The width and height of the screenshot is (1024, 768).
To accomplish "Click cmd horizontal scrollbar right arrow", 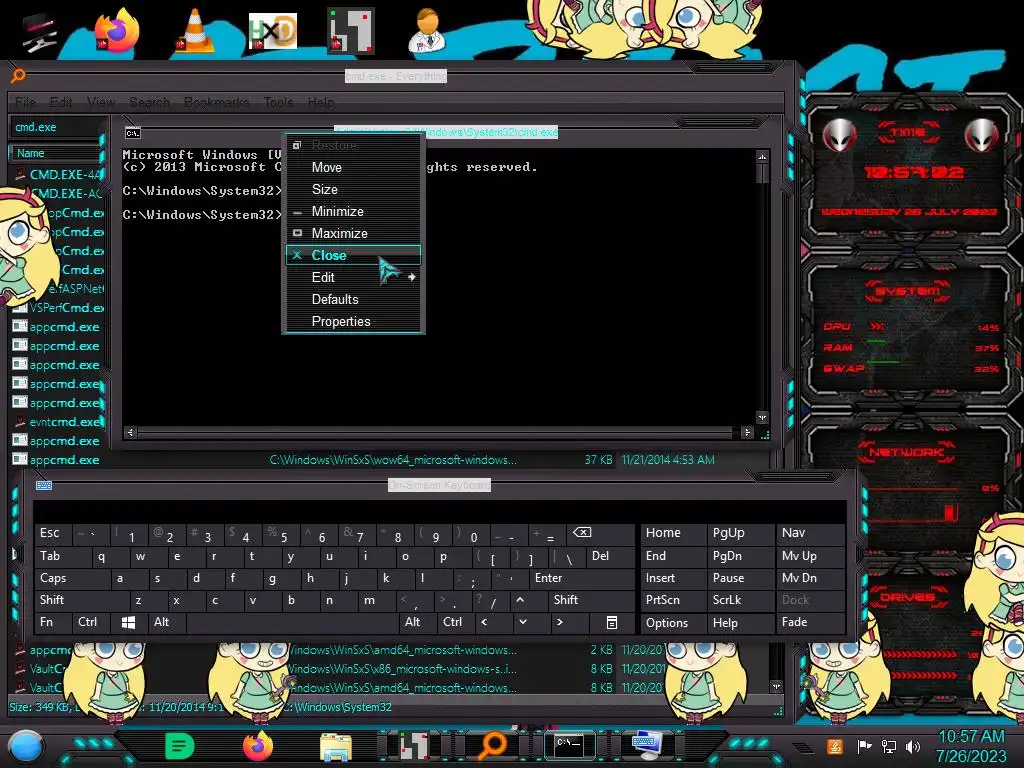I will click(x=747, y=432).
